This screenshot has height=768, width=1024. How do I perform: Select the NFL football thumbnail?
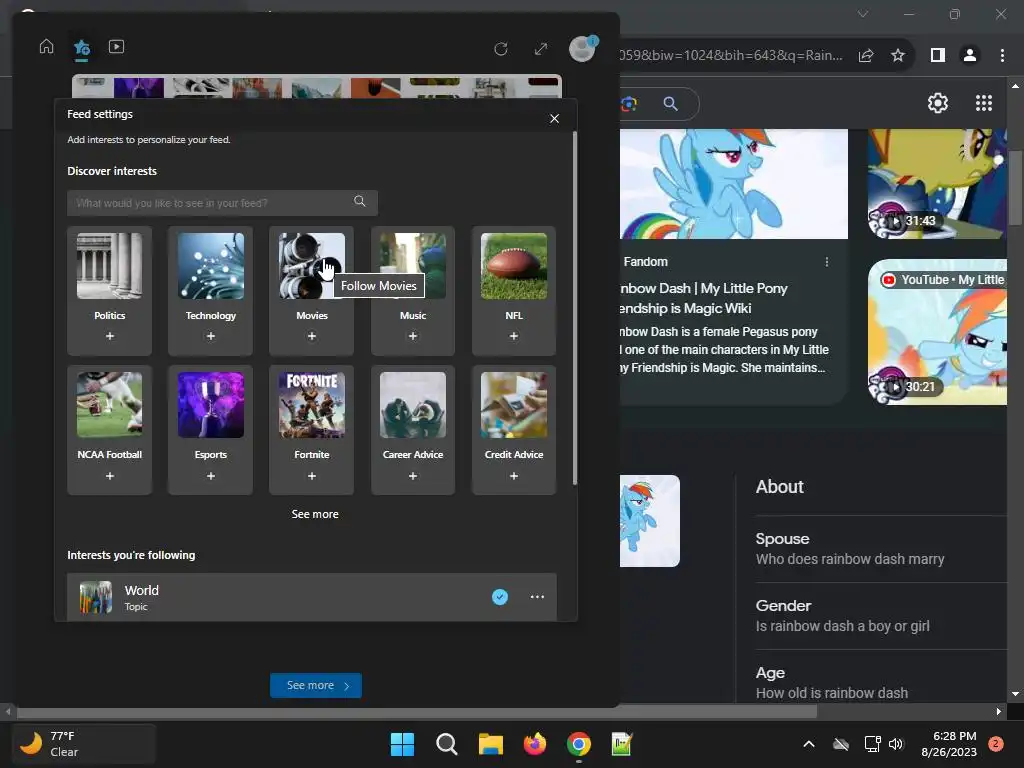coord(514,266)
